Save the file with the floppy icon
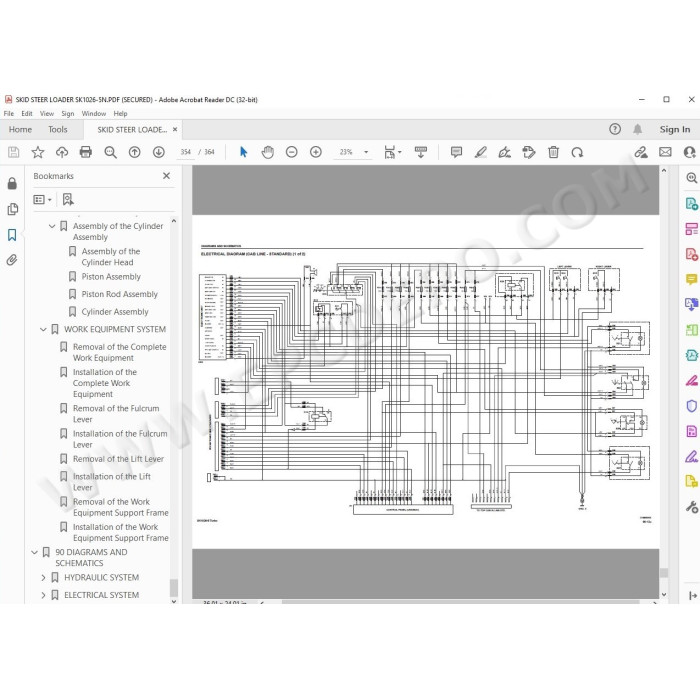The height and width of the screenshot is (700, 700). (x=13, y=152)
